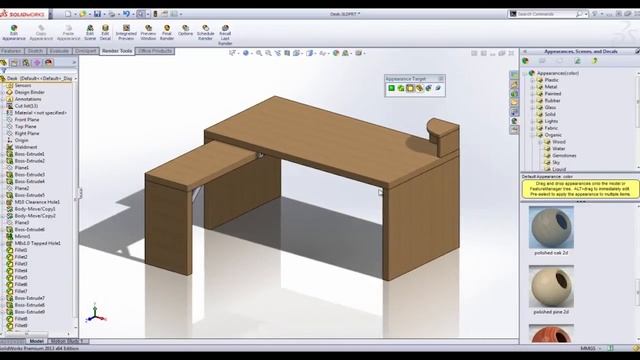Switch to the DimXpert tab
The image size is (640, 360).
pyautogui.click(x=86, y=51)
